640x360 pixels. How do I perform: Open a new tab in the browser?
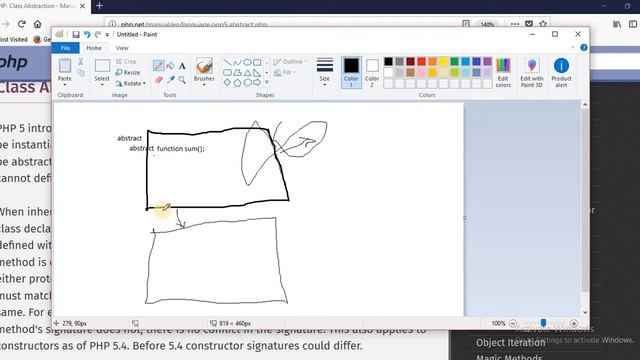[x=99, y=6]
